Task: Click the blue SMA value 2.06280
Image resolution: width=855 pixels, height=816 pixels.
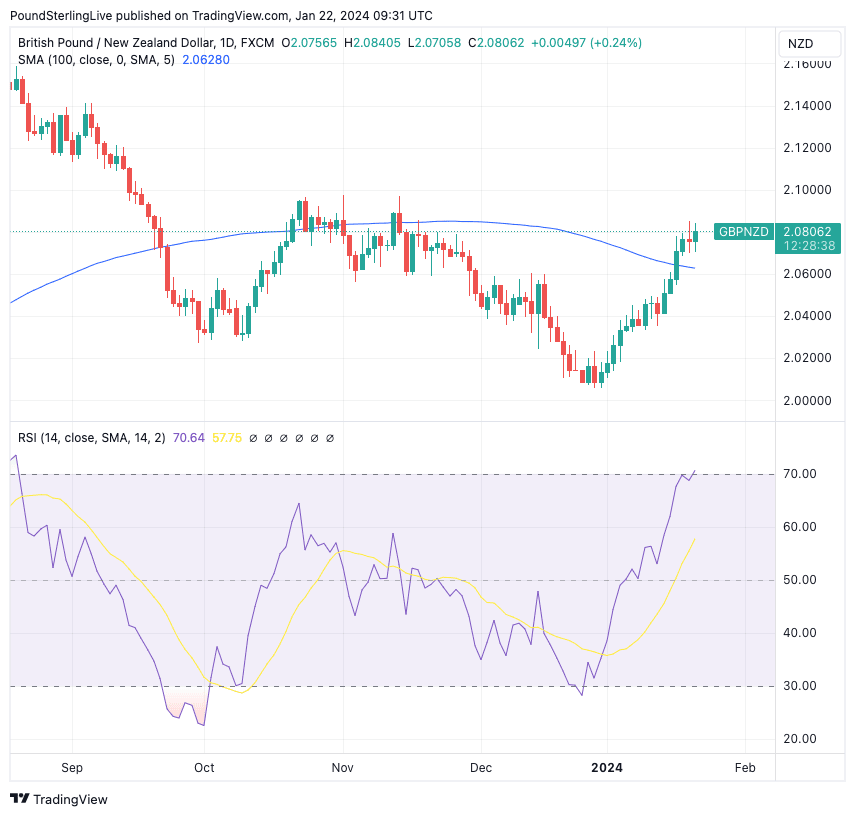Action: coord(208,60)
